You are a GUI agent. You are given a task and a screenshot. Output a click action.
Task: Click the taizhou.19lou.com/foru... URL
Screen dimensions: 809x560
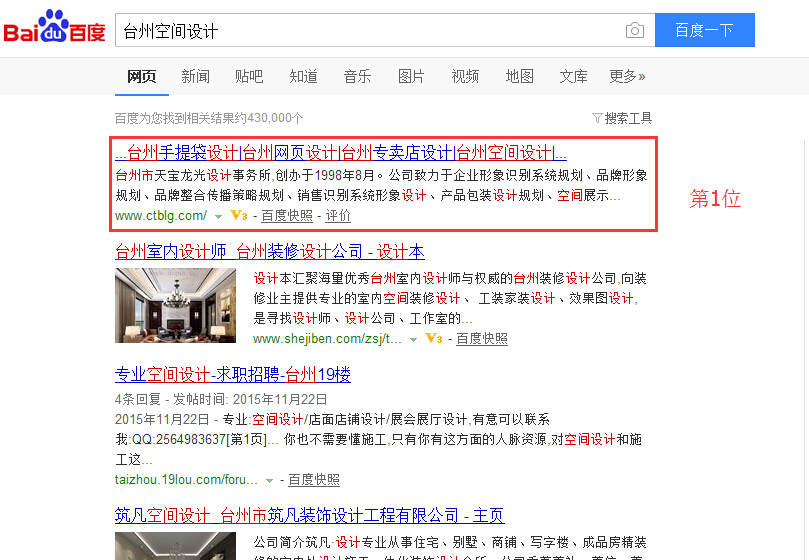pyautogui.click(x=186, y=479)
